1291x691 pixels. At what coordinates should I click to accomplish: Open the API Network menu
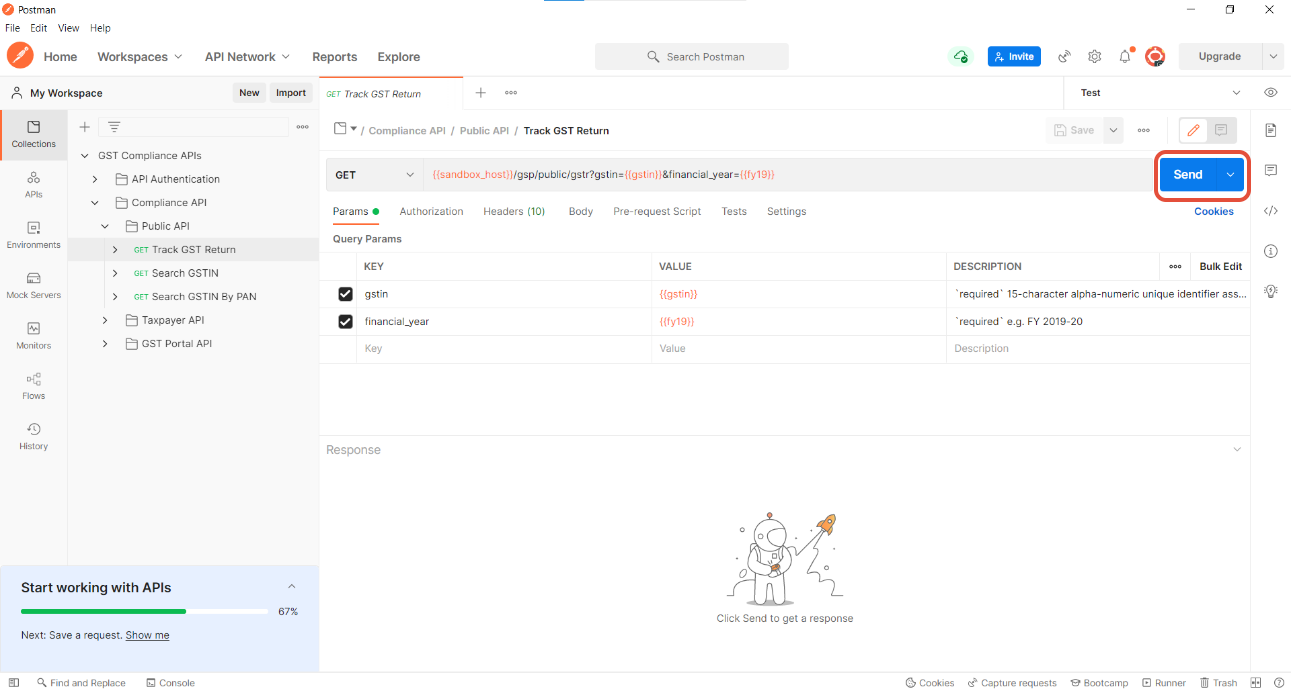[x=247, y=57]
